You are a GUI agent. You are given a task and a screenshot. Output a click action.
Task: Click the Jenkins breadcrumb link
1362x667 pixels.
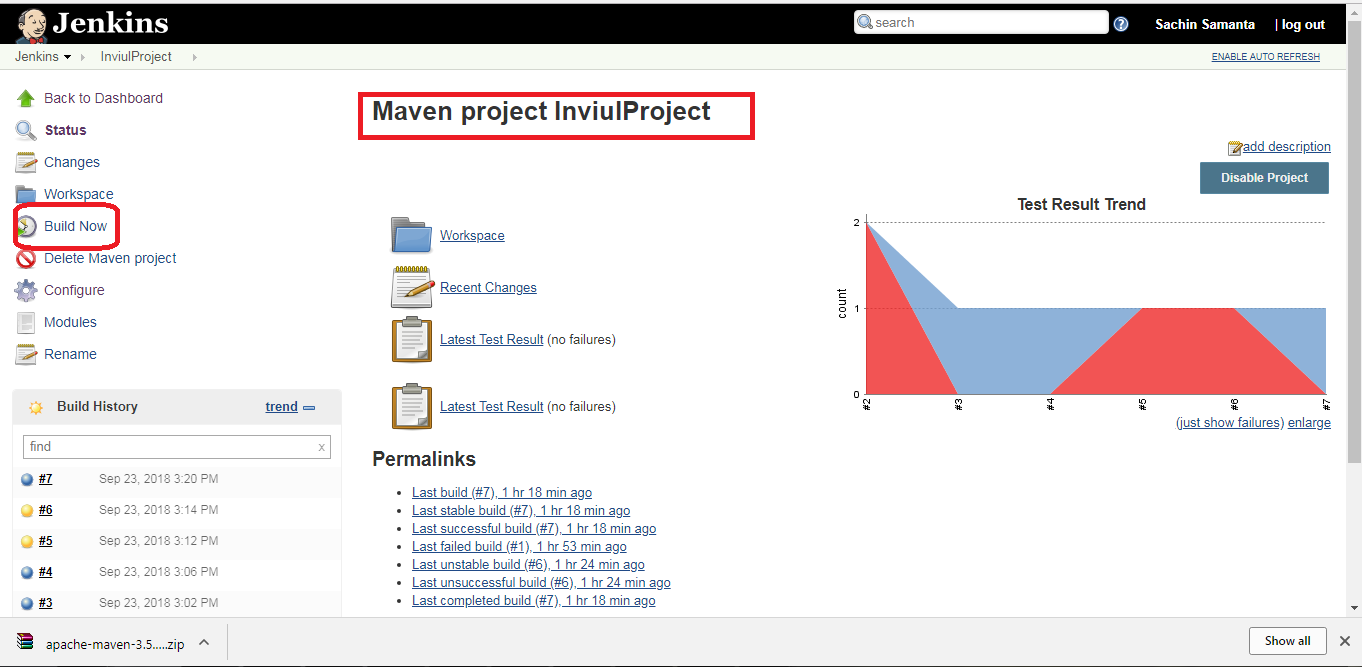36,57
